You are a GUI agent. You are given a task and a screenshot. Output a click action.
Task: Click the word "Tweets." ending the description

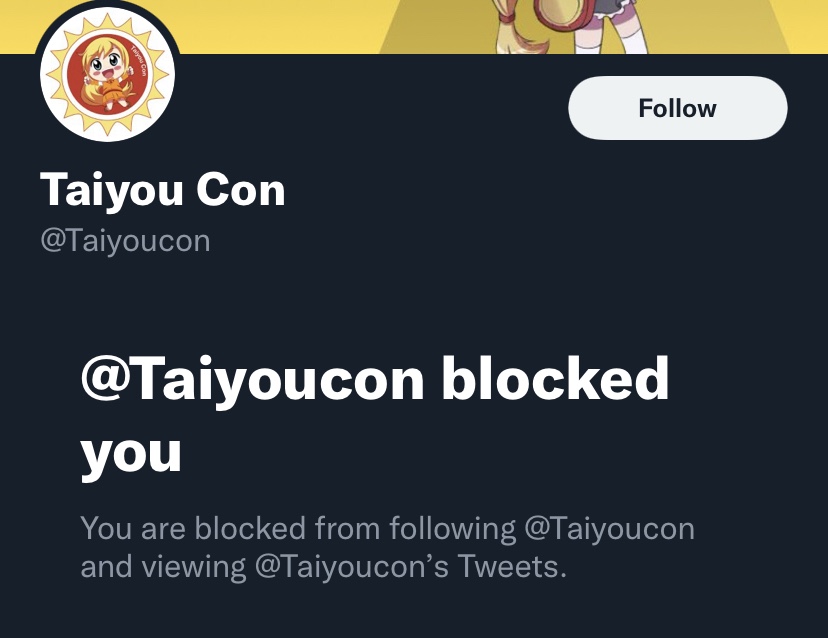click(512, 567)
